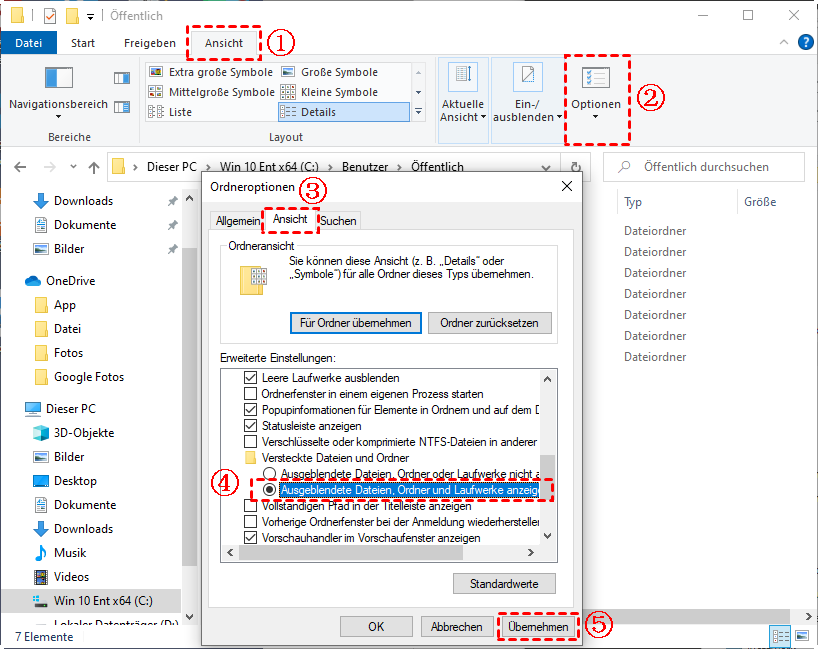Click the refresh icon beside address bar
Image resolution: width=818 pixels, height=649 pixels.
[576, 167]
